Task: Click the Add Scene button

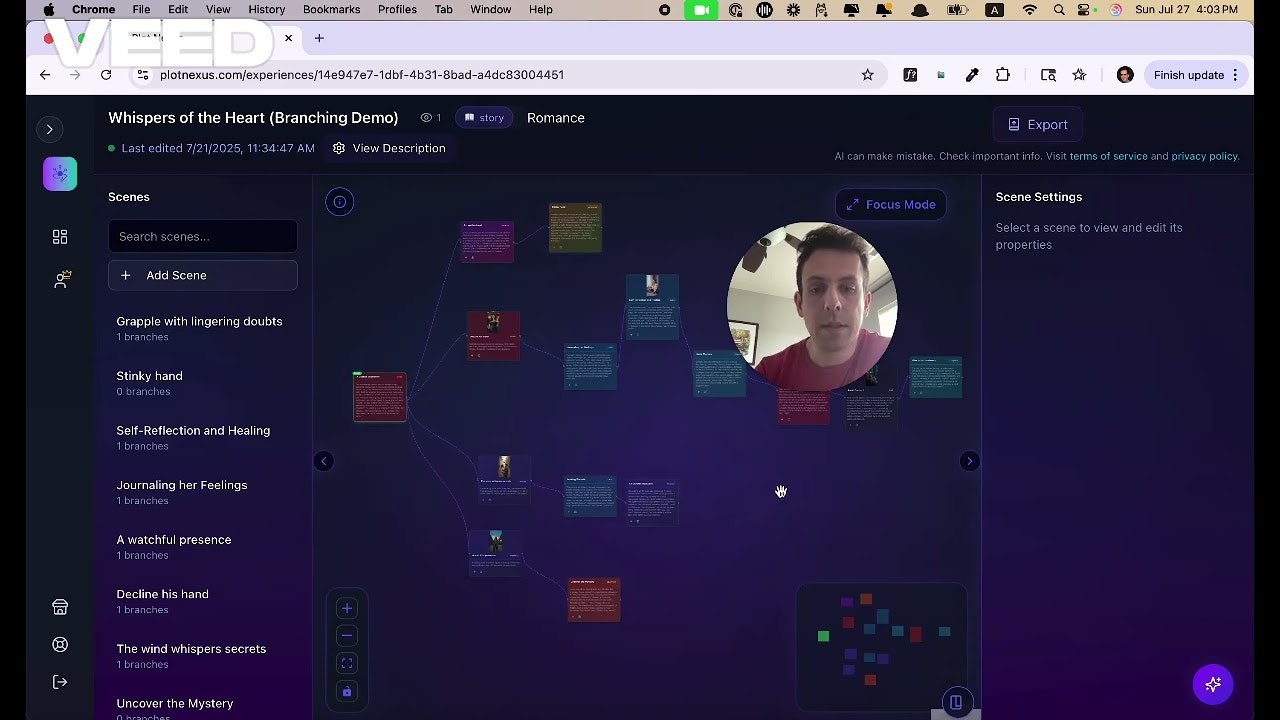Action: (x=202, y=275)
